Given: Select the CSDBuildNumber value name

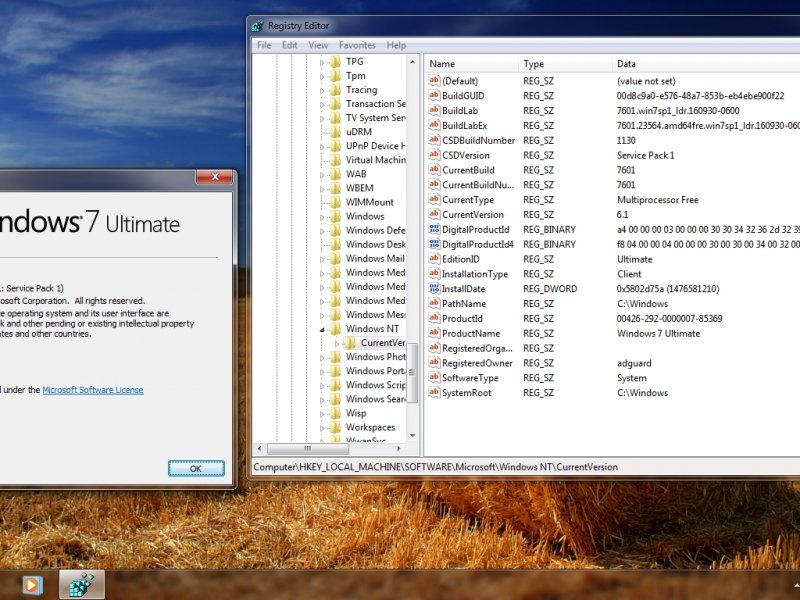Looking at the screenshot, I should pyautogui.click(x=478, y=140).
